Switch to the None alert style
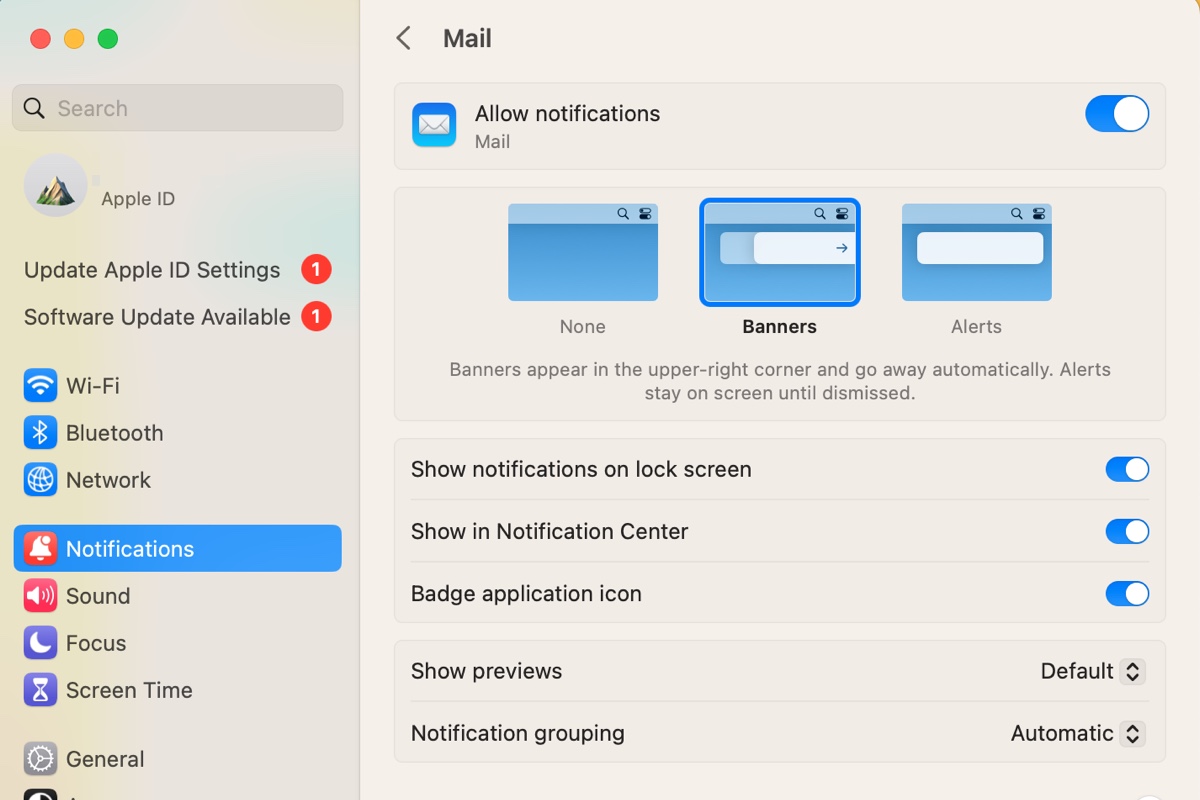This screenshot has width=1200, height=800. coord(583,252)
